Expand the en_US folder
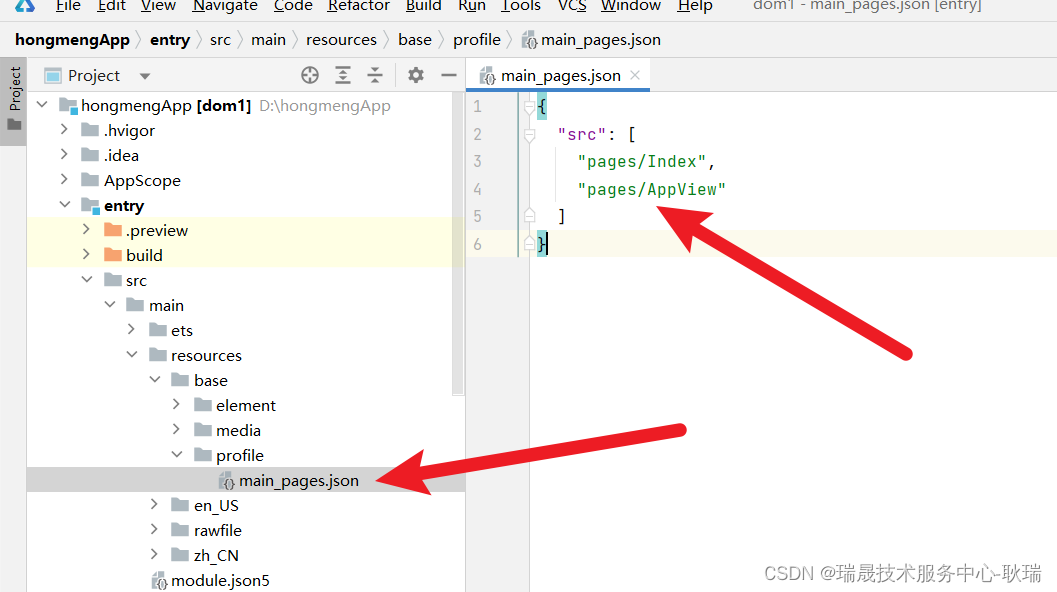This screenshot has height=592, width=1057. point(154,504)
